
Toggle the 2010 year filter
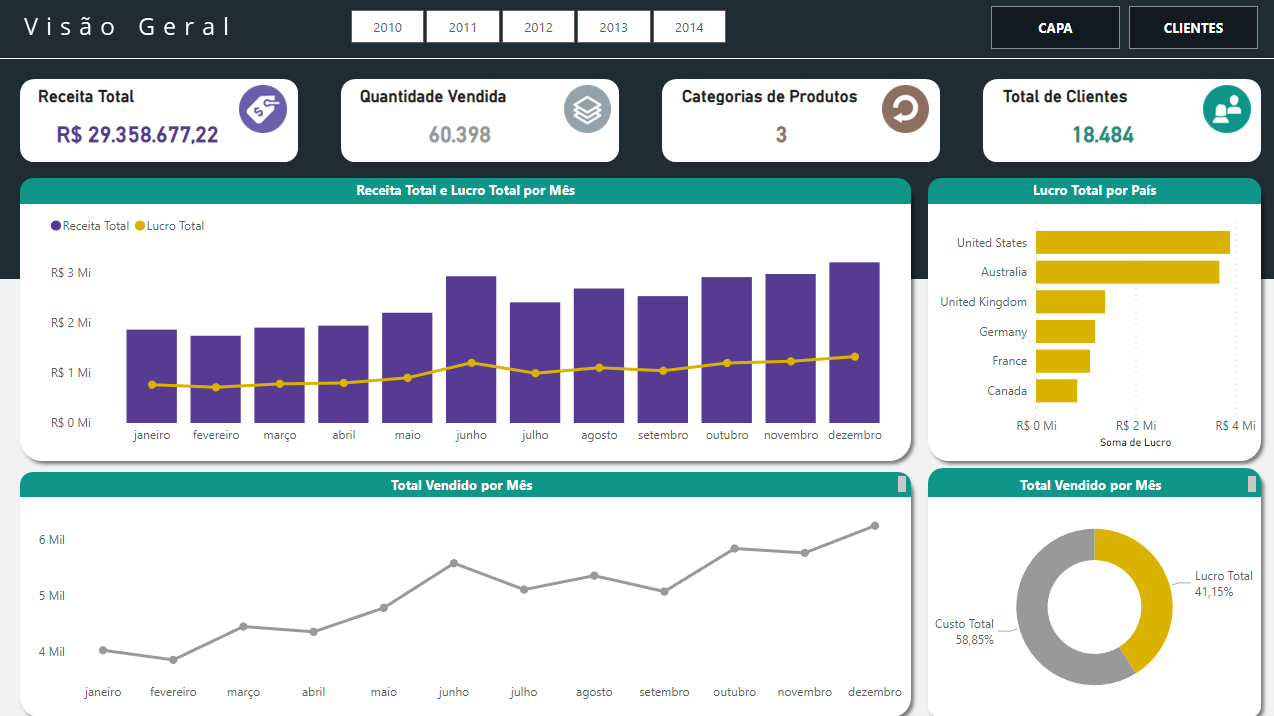tap(387, 27)
